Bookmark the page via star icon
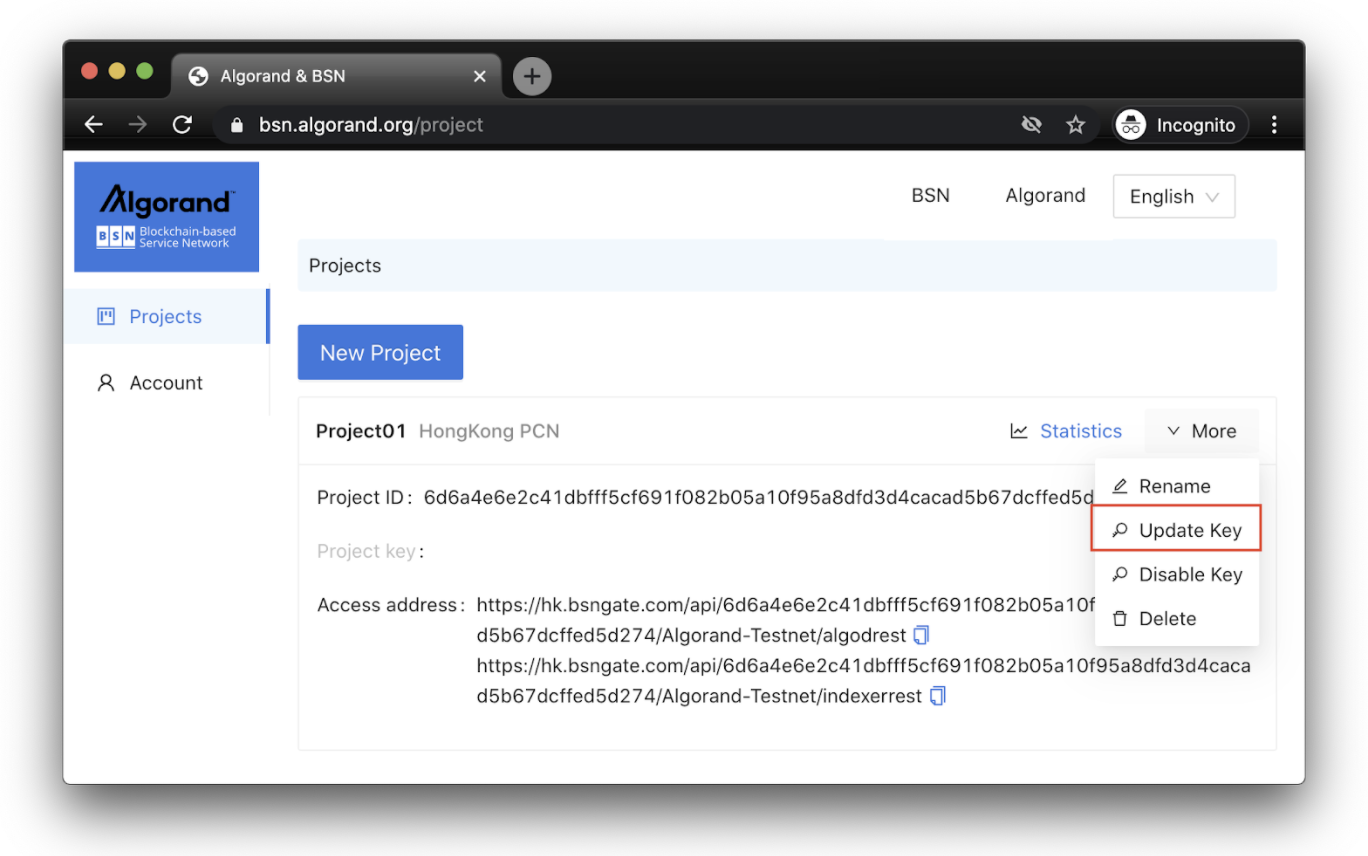Image resolution: width=1368 pixels, height=856 pixels. (1075, 124)
